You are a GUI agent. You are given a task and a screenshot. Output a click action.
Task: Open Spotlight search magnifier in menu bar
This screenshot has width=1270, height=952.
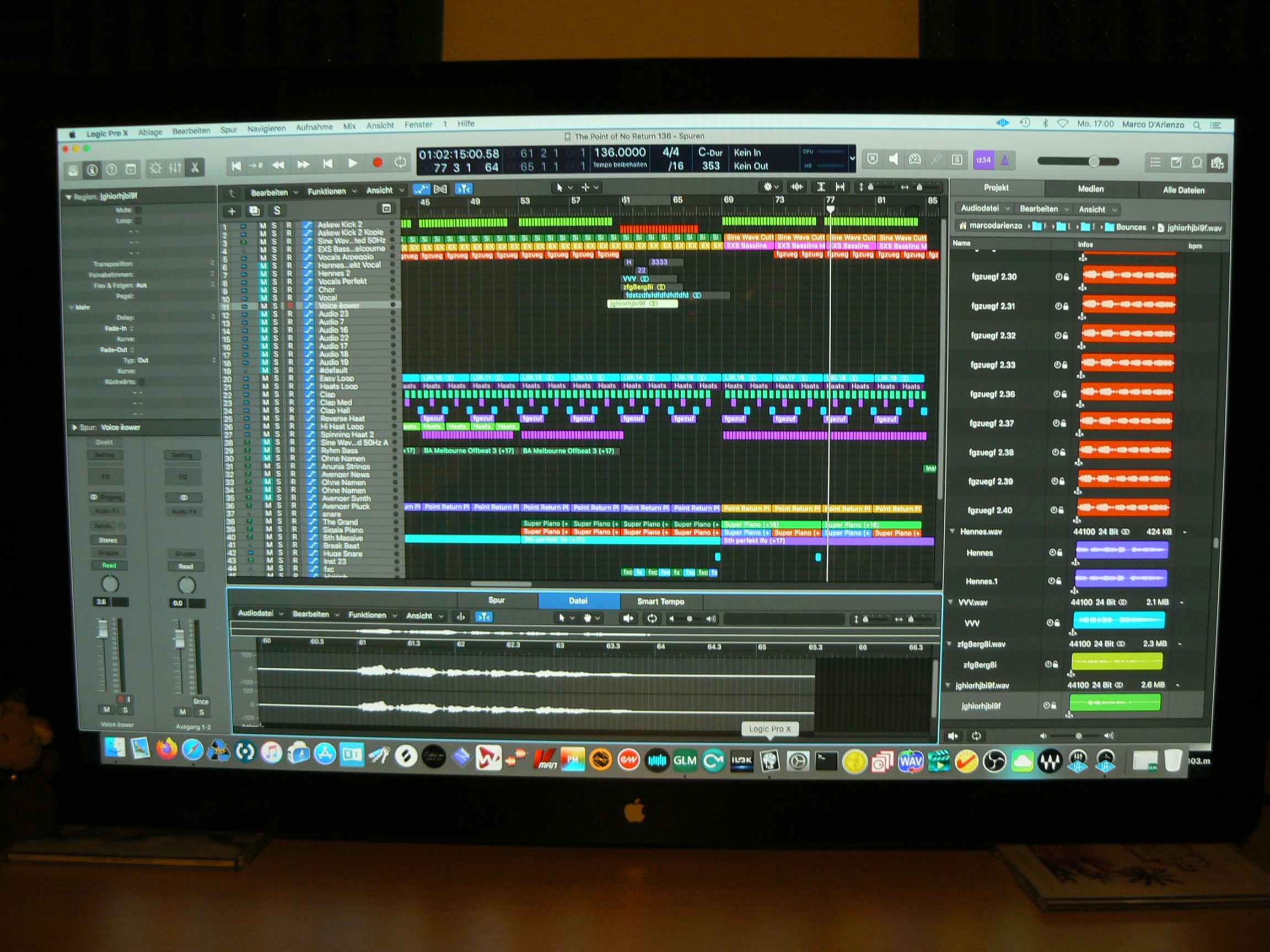click(x=1197, y=125)
